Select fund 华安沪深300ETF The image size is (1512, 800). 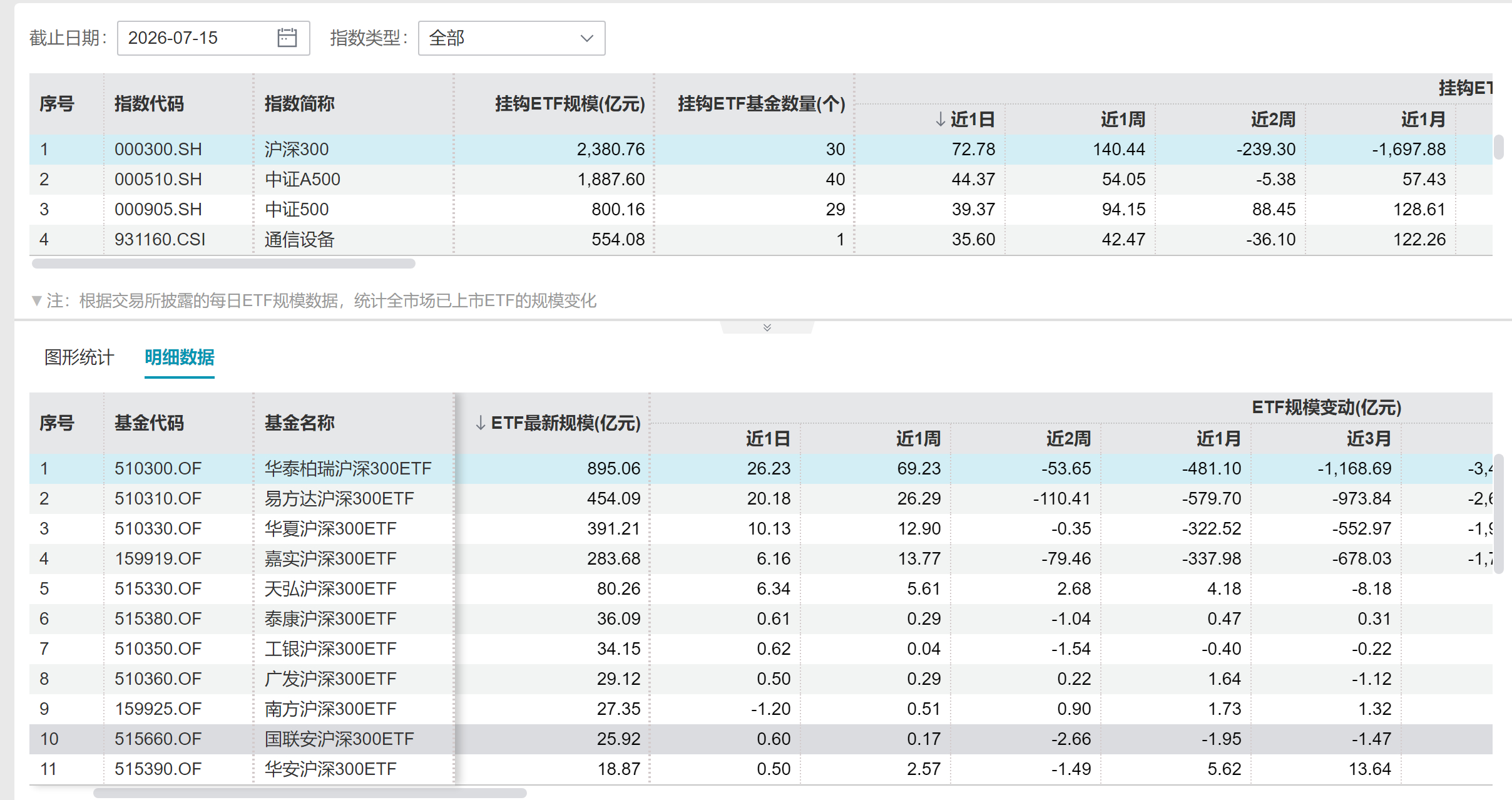330,769
